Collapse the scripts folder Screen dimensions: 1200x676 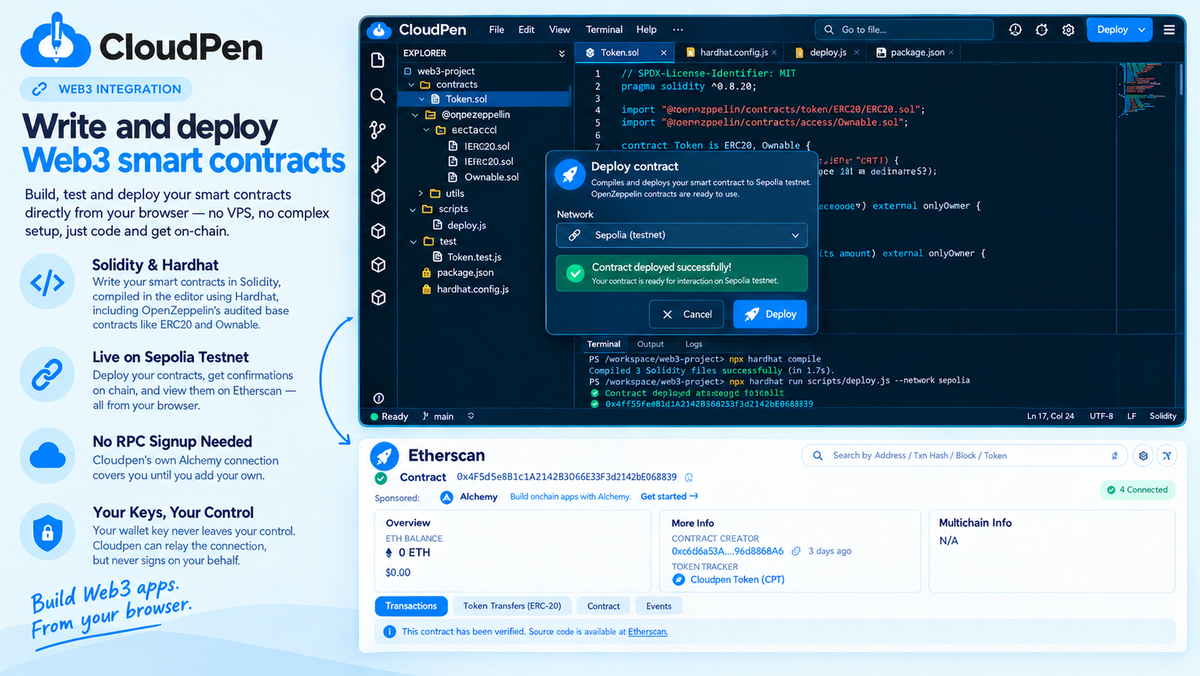pos(413,210)
